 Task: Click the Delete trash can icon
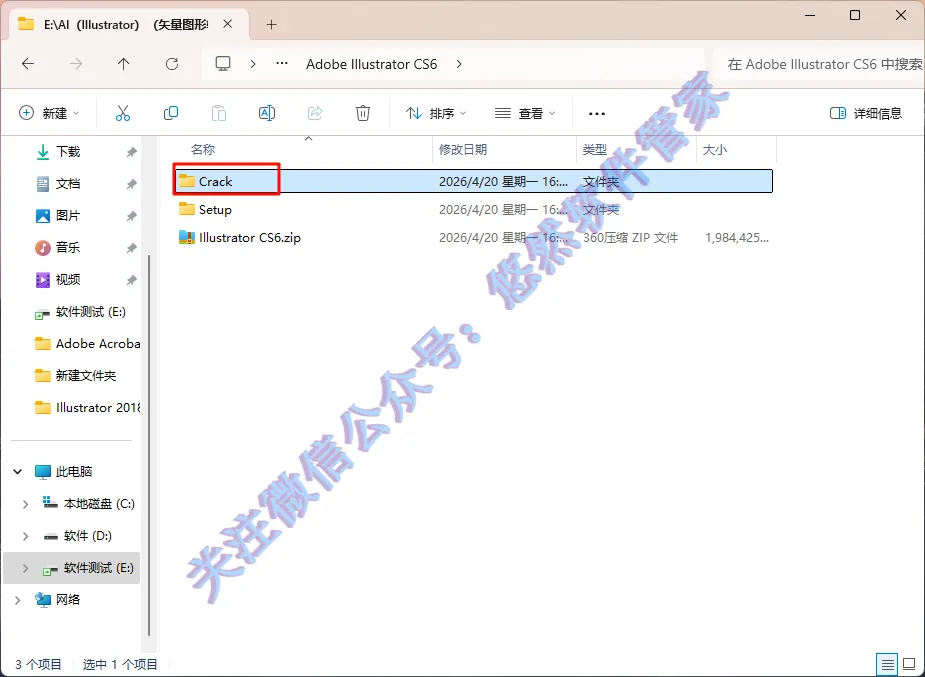[363, 113]
